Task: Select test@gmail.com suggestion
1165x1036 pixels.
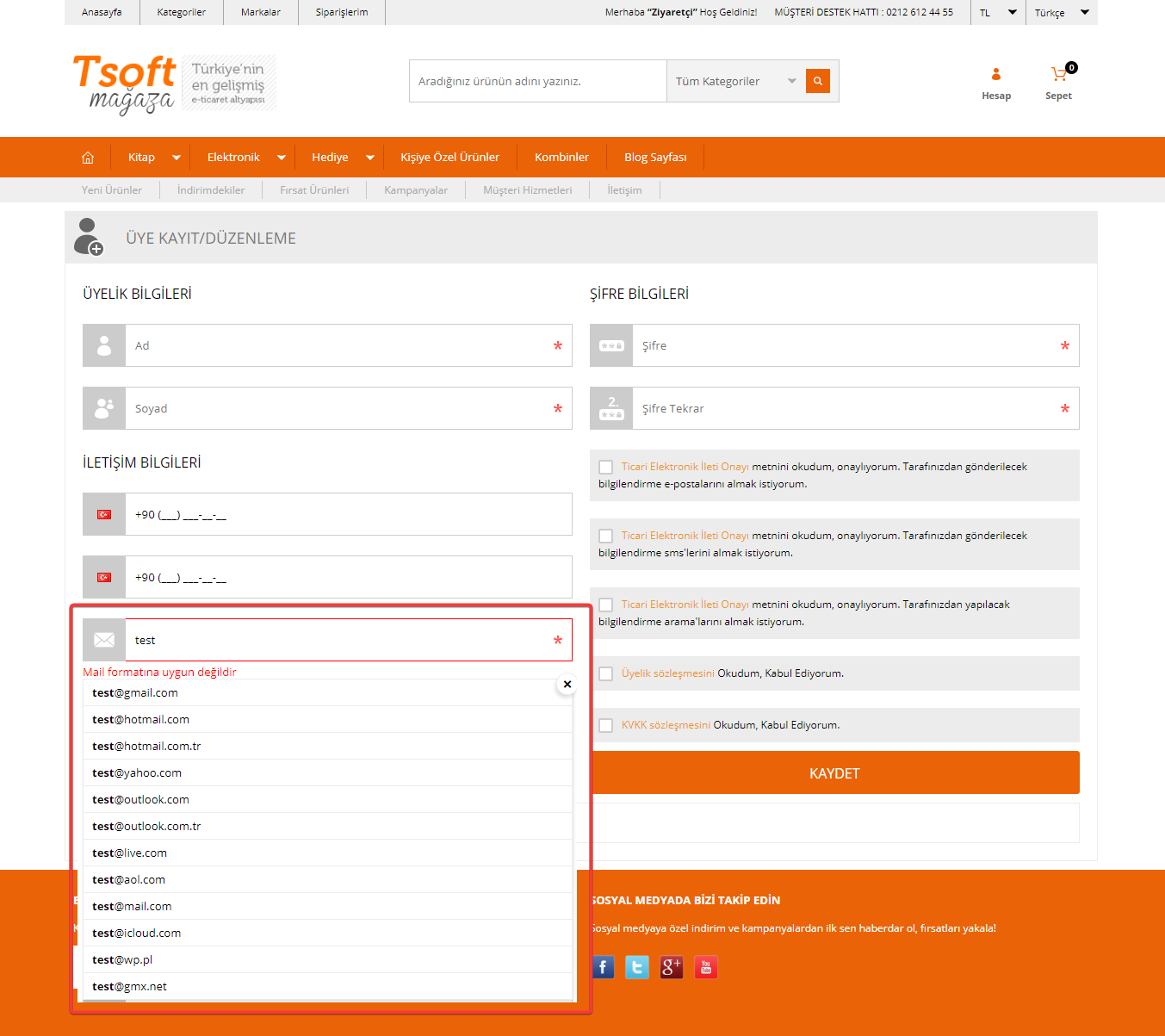Action: [x=327, y=692]
